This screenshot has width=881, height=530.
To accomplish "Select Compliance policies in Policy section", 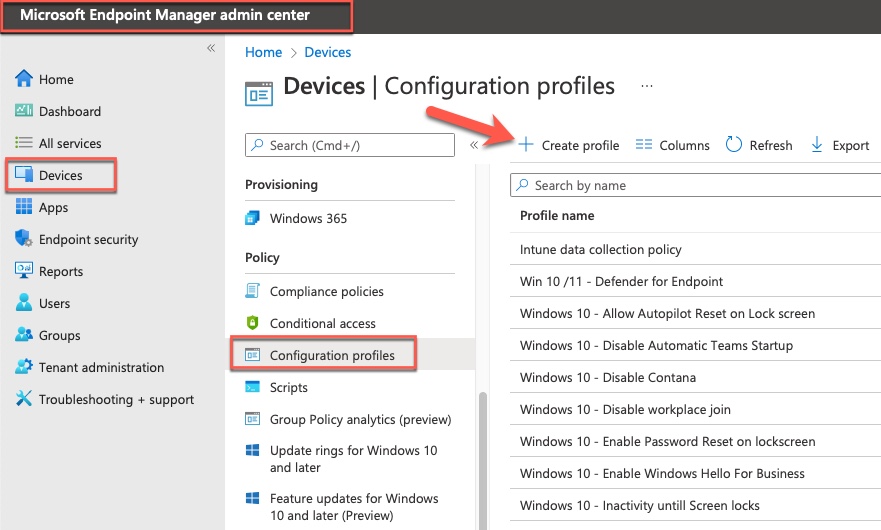I will [326, 291].
